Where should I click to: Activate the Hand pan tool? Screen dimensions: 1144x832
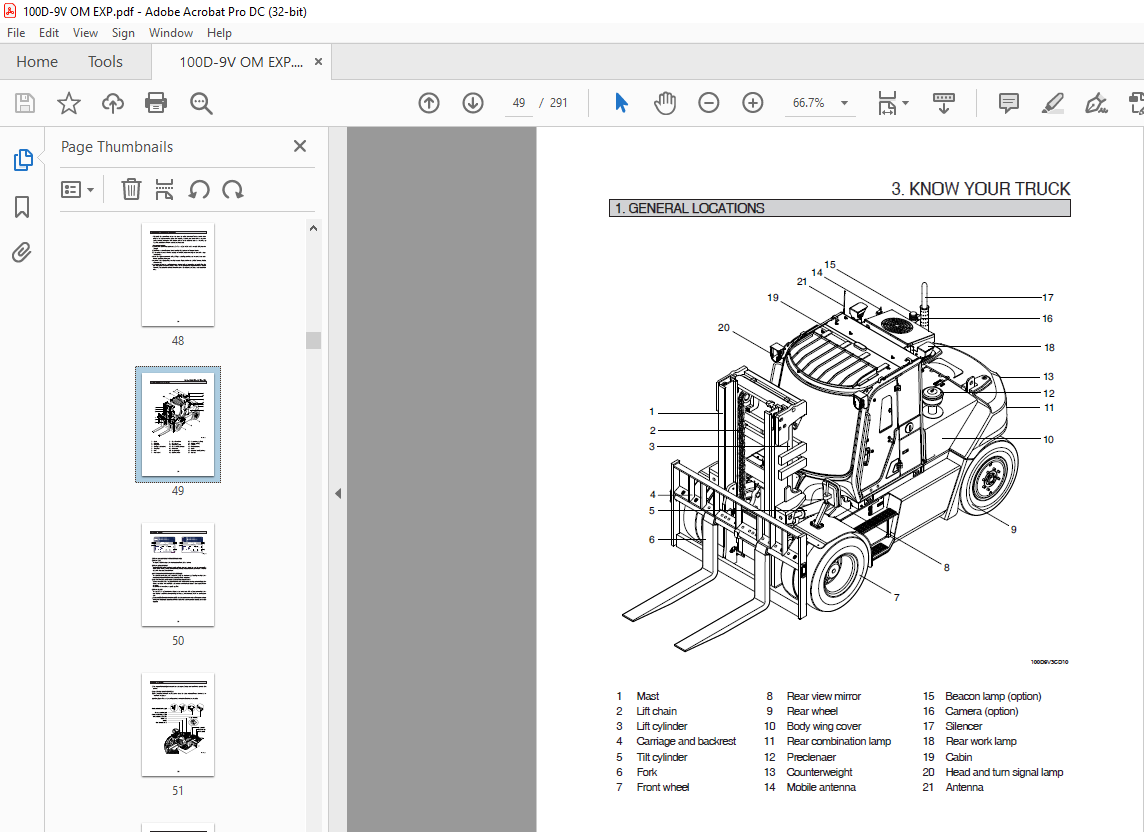(x=665, y=103)
